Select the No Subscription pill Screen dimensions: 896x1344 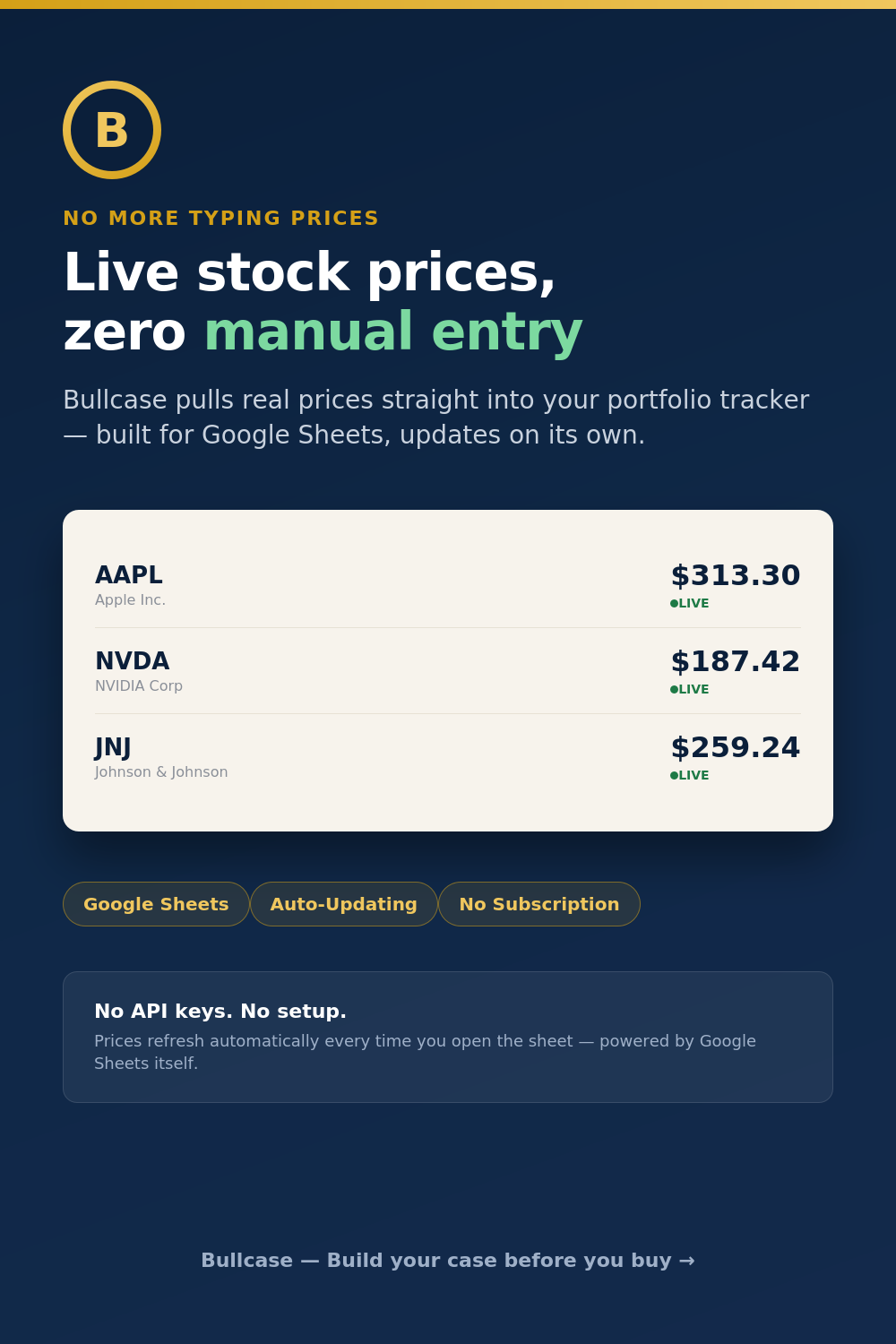pyautogui.click(x=539, y=904)
